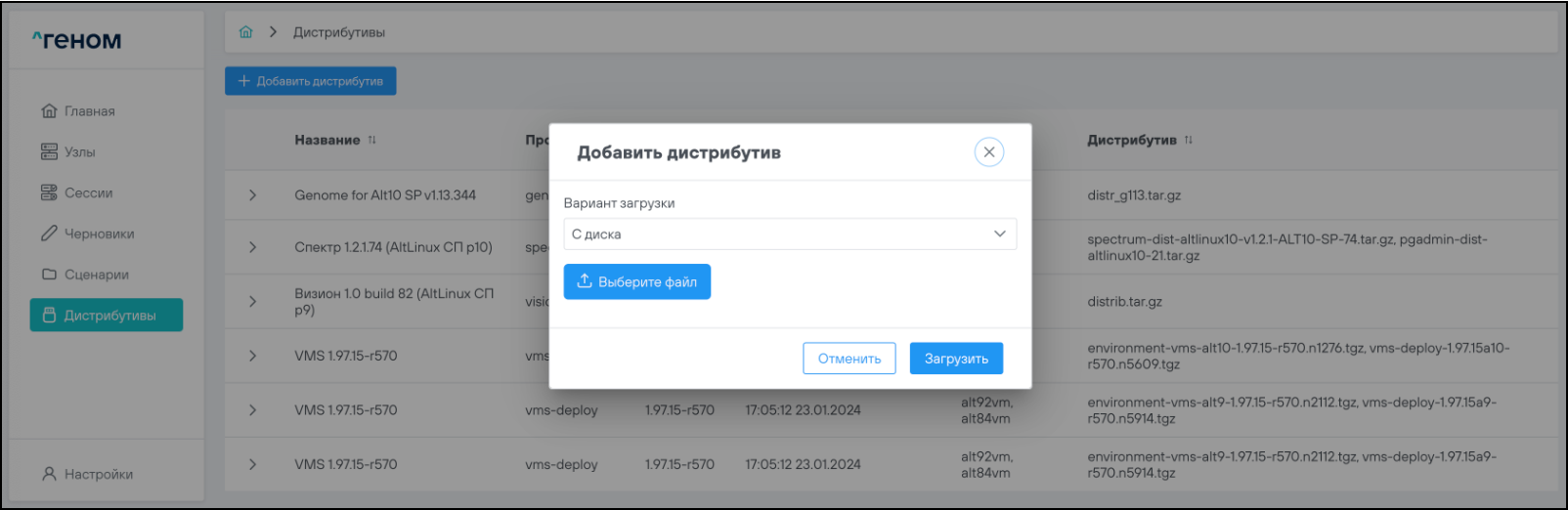The image size is (1568, 510).
Task: Open Черновики in the sidebar
Action: pos(99,234)
